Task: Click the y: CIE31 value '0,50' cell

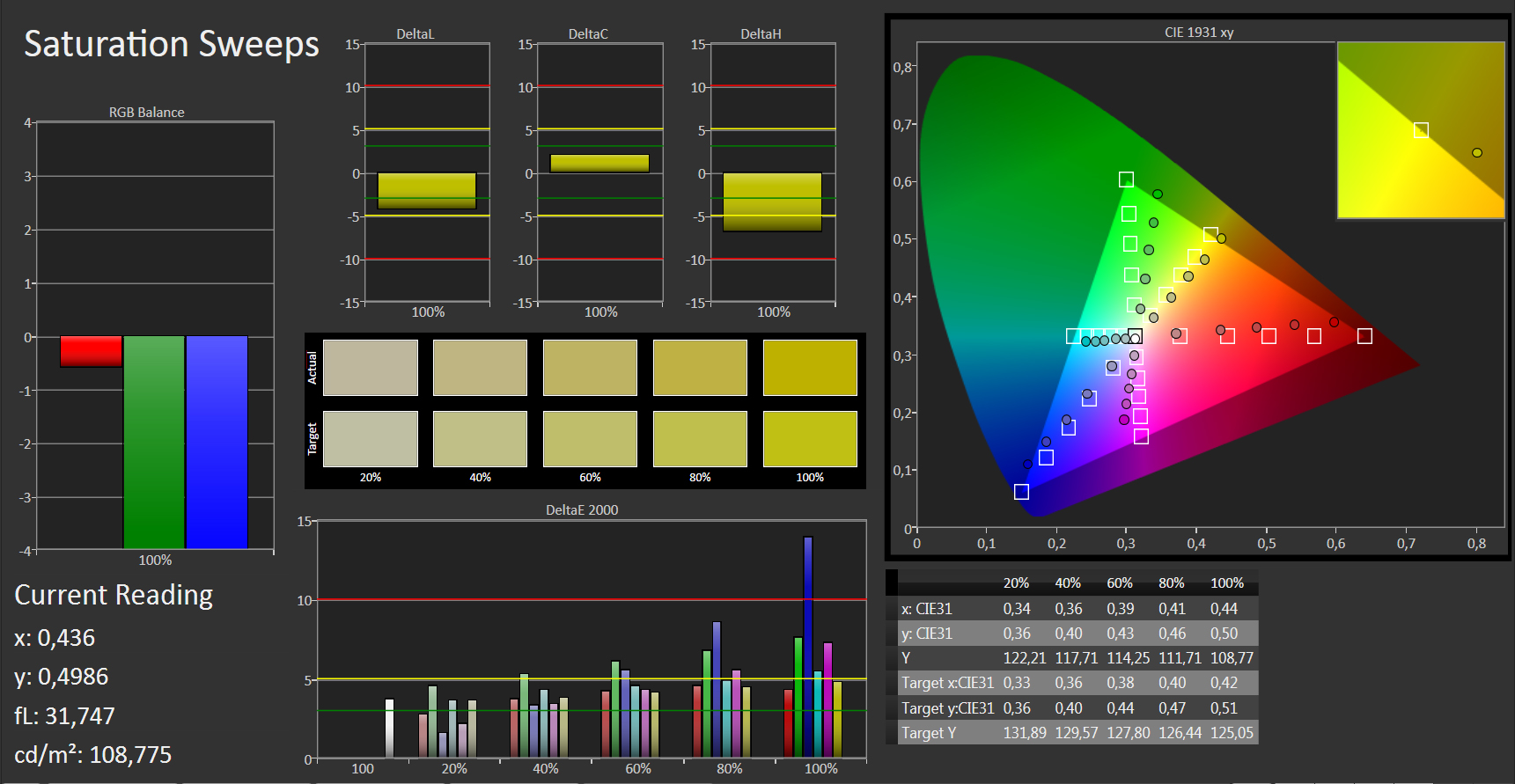Action: 1224,634
